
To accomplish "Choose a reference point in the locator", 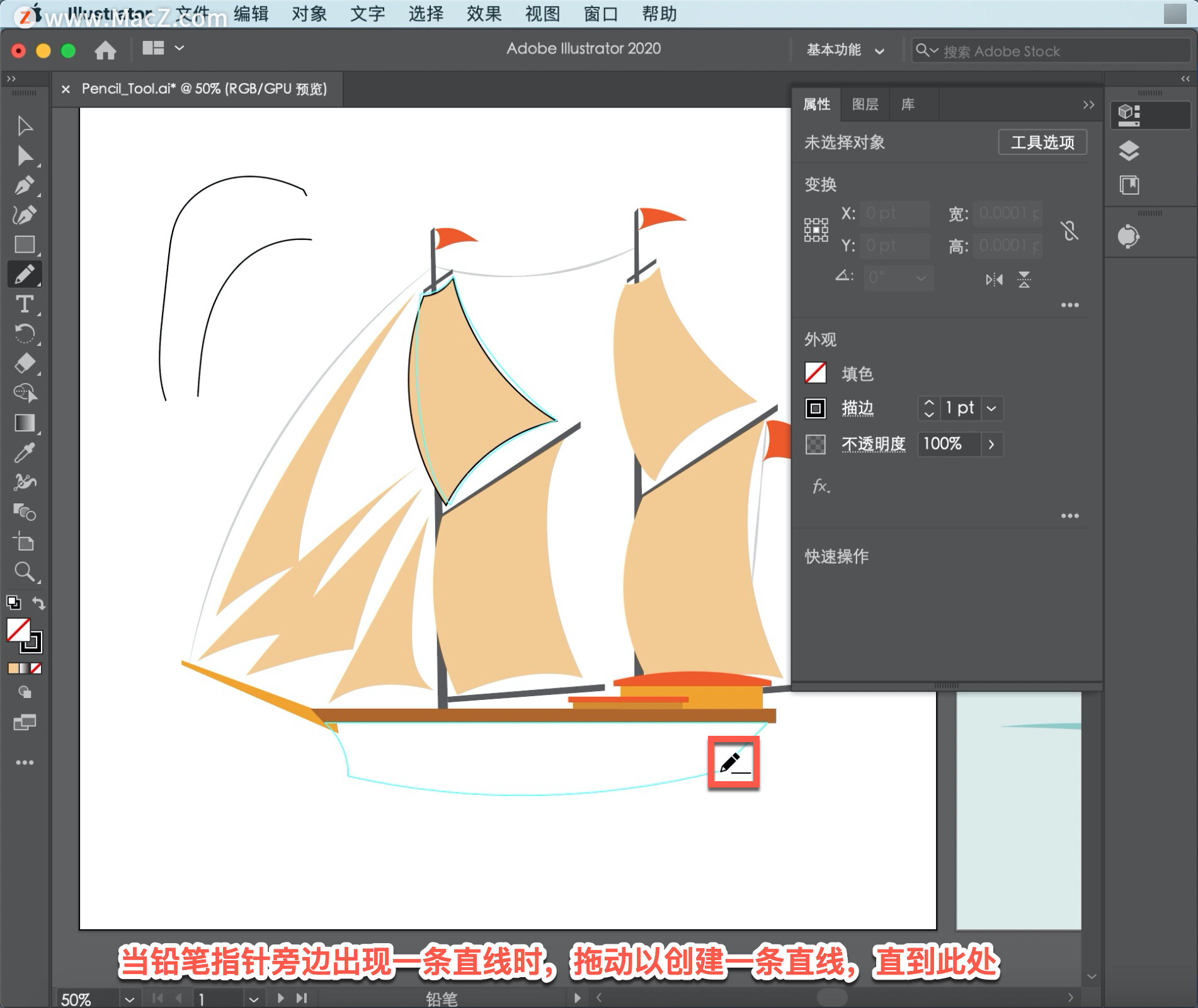I will [816, 230].
